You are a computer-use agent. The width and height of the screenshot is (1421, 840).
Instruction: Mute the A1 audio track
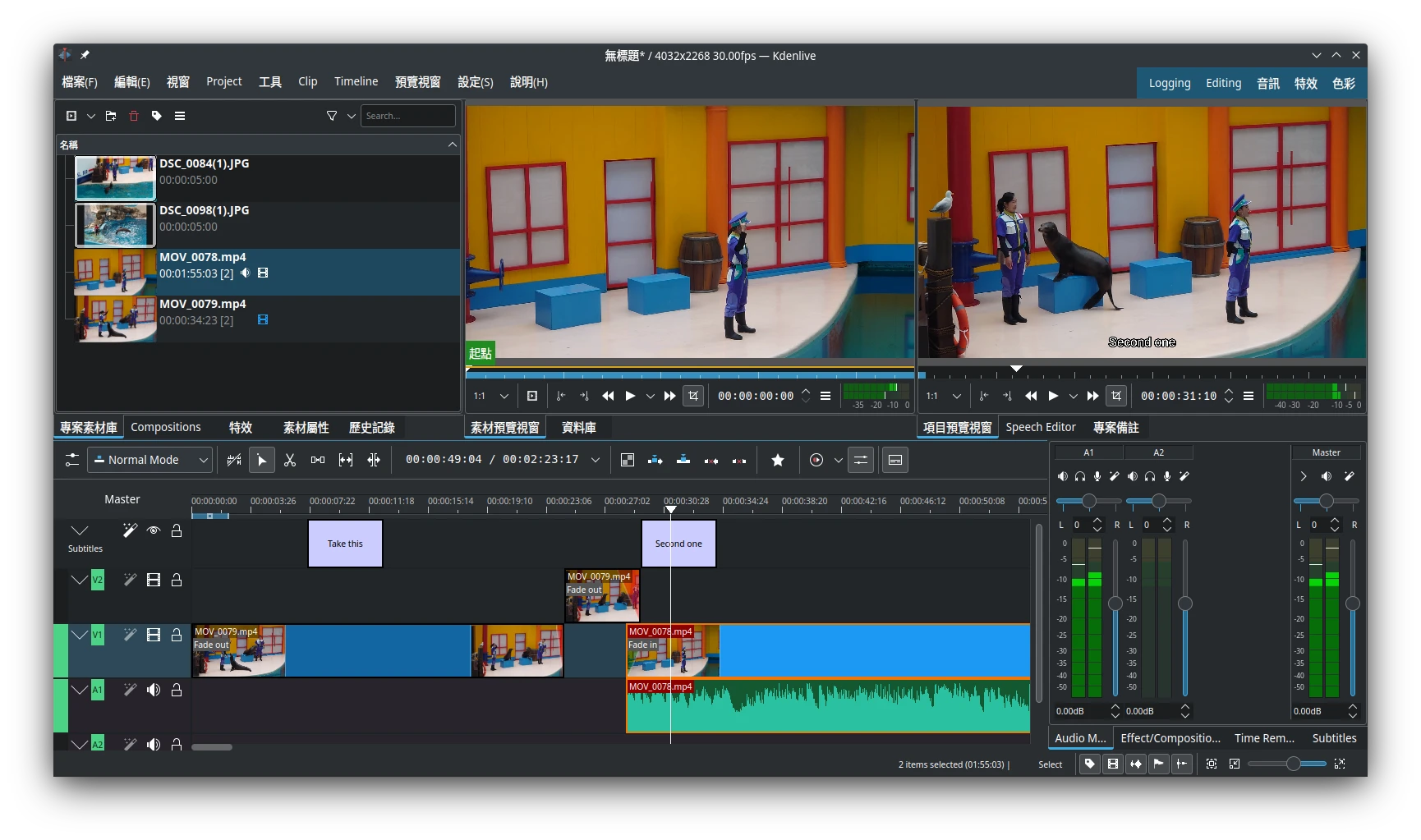[154, 691]
